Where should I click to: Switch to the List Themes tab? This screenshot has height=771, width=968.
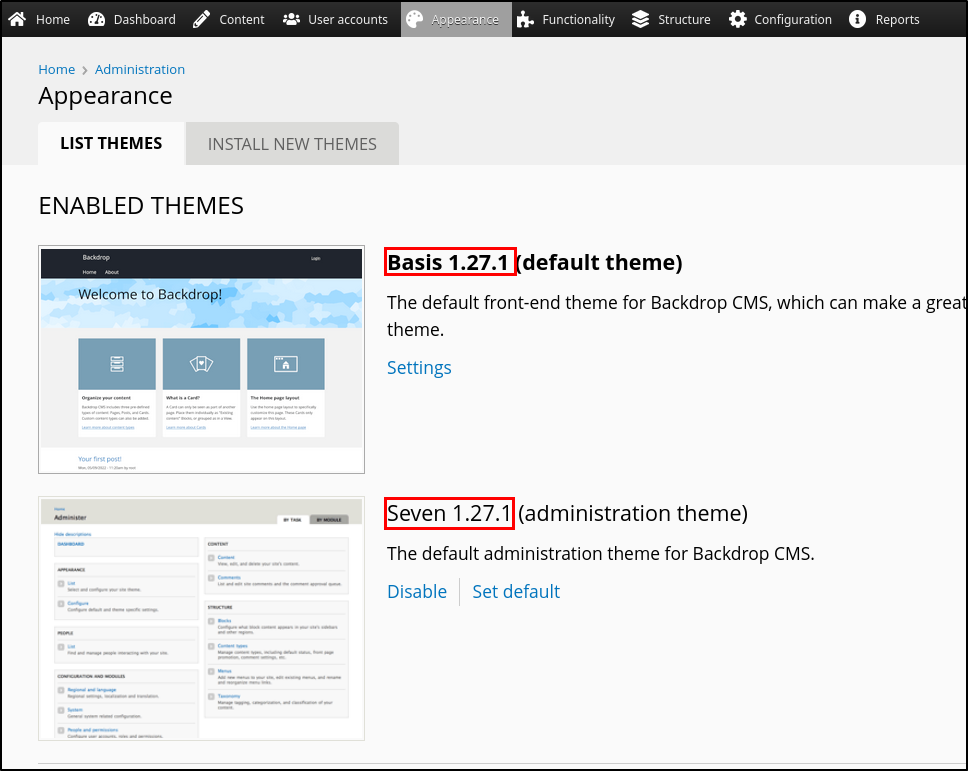pos(111,143)
